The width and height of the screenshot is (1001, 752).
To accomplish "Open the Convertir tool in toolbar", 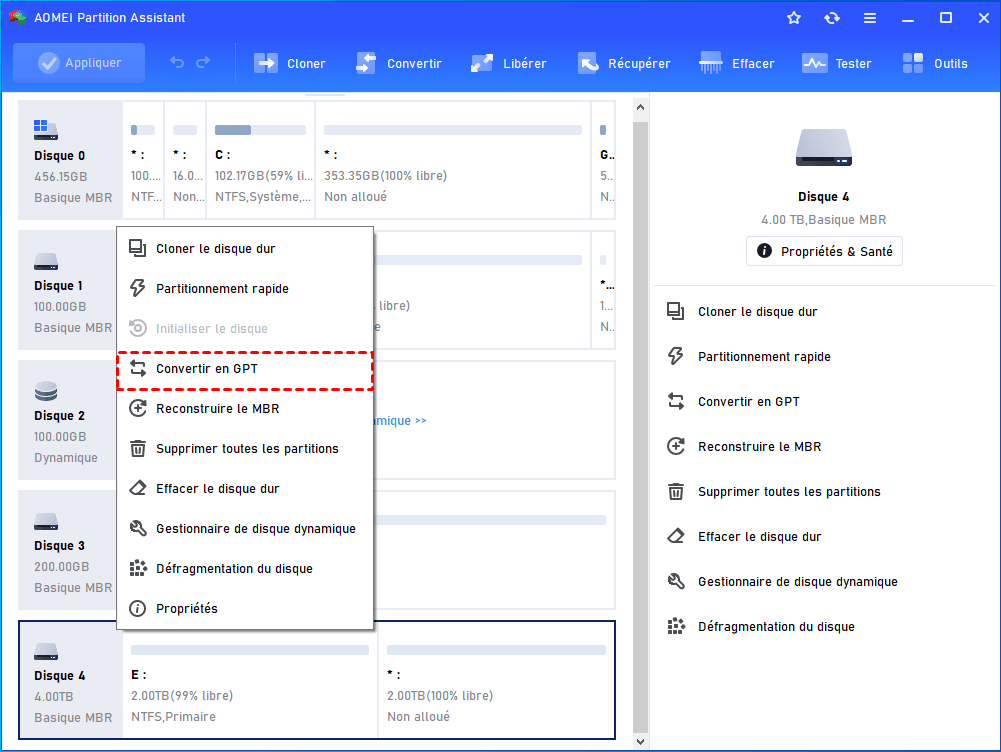I will point(366,63).
